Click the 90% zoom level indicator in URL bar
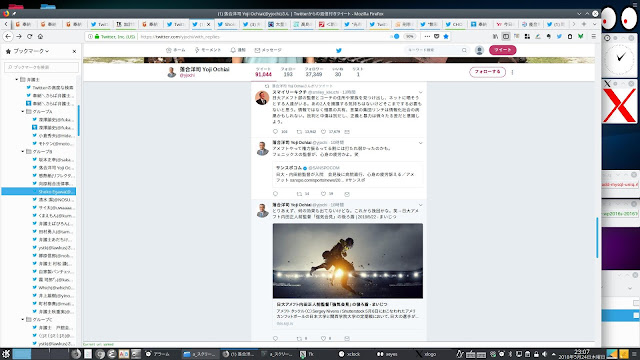Screen dimensions: 640x360 coord(409,36)
